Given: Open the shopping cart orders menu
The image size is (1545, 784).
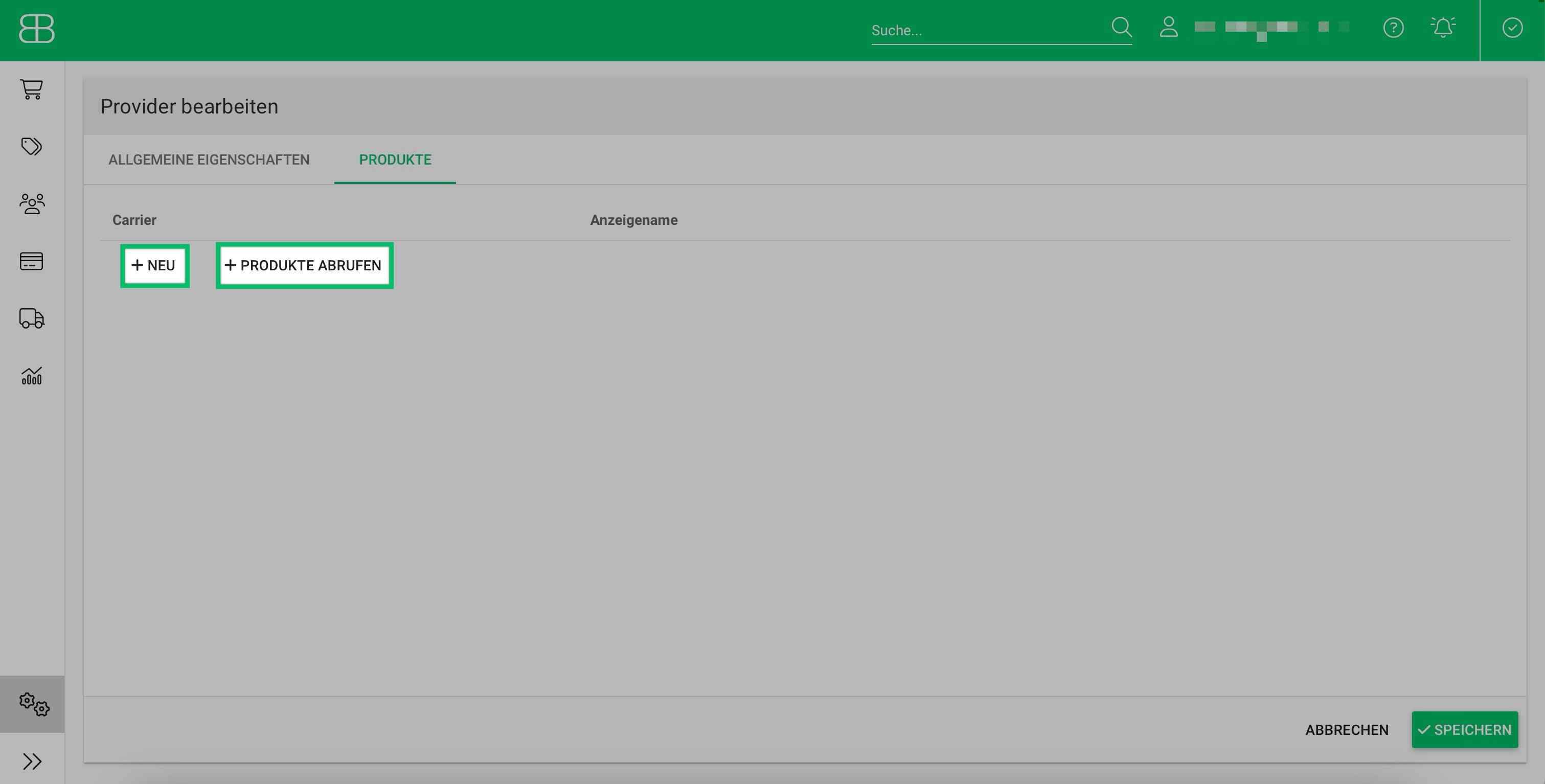Looking at the screenshot, I should 31,89.
